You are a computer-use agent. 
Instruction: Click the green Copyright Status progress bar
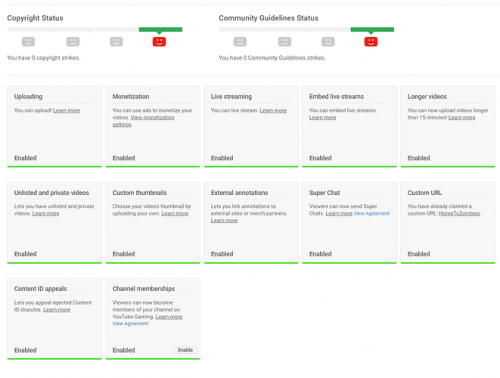point(160,30)
